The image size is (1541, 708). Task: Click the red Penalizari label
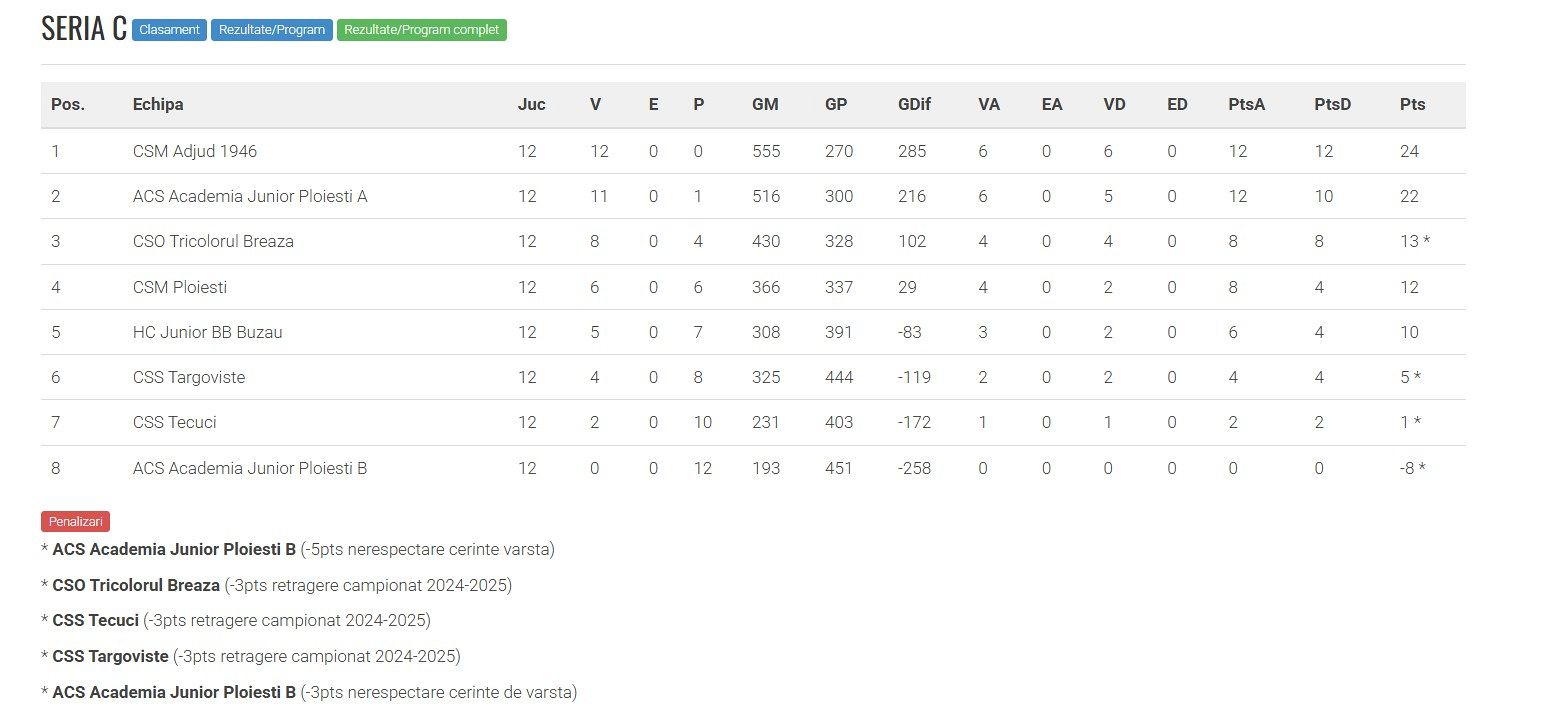point(76,521)
